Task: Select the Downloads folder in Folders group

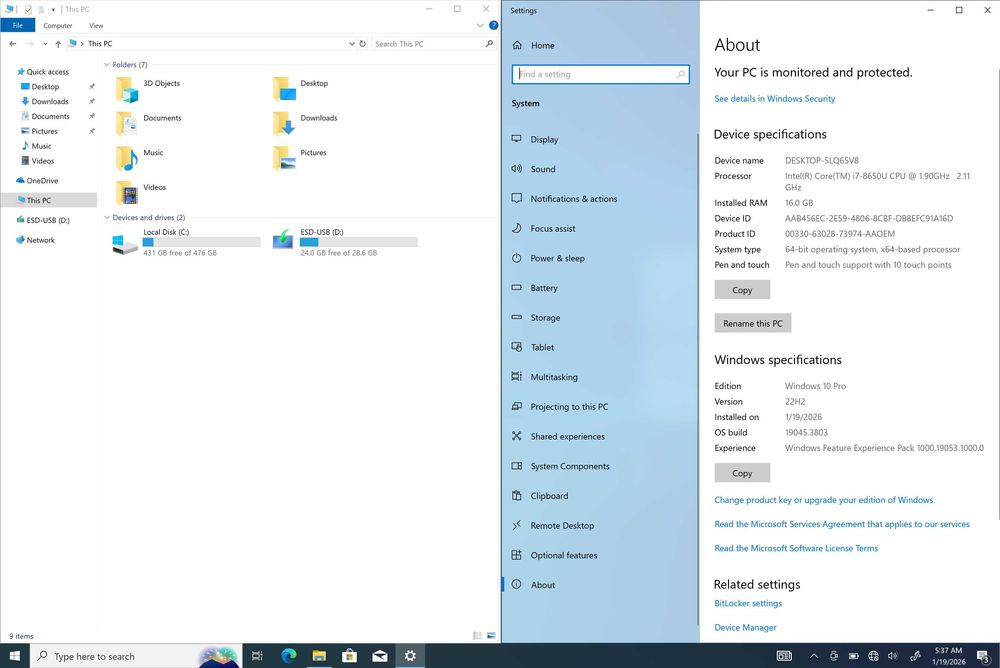Action: (x=305, y=124)
